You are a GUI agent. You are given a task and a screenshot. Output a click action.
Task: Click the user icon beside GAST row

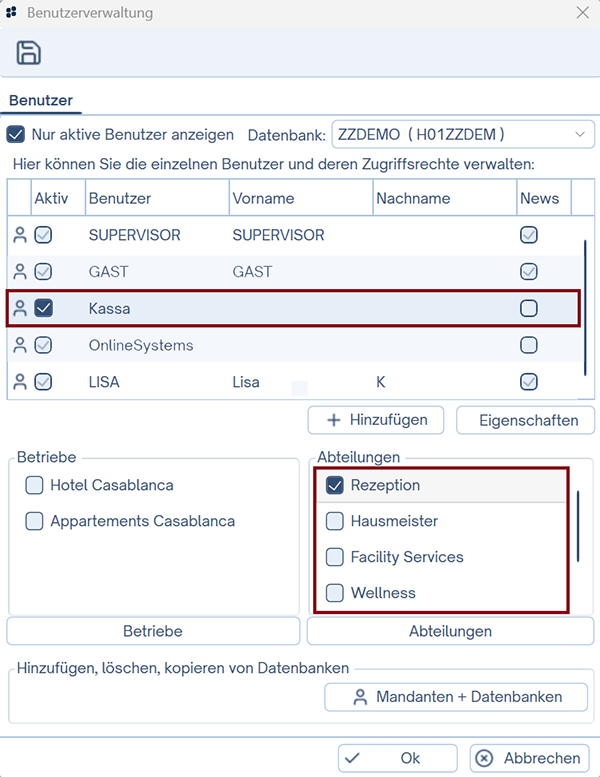(19, 272)
